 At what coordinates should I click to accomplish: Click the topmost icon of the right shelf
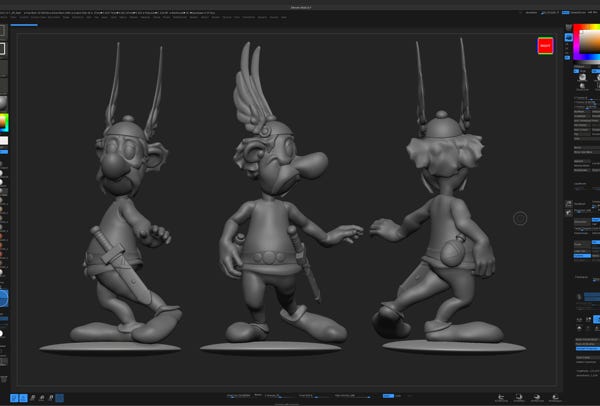pyautogui.click(x=569, y=27)
